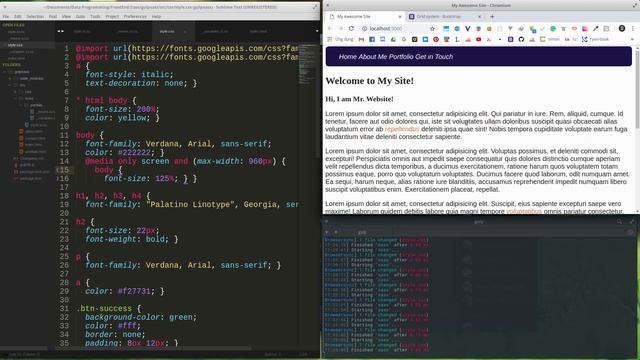This screenshot has height=360, width=640.
Task: Open the Preferences menu
Action: point(135,17)
